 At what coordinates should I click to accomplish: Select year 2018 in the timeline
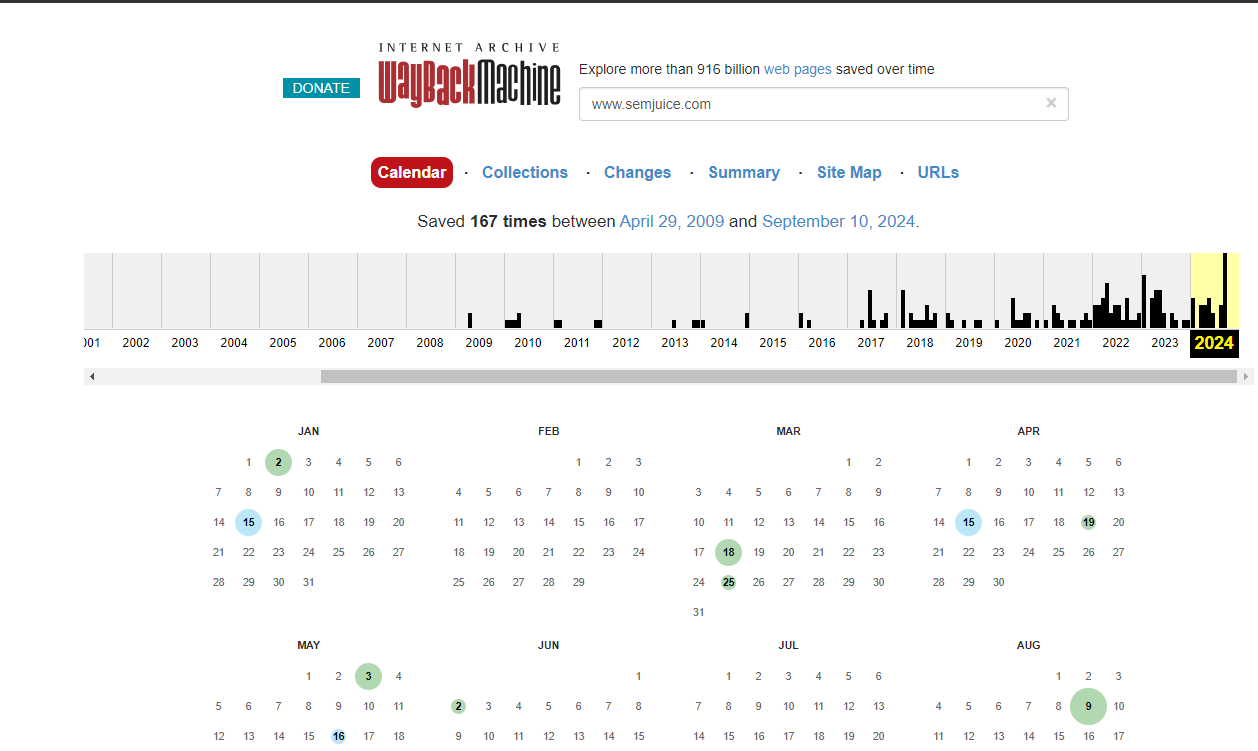point(920,343)
